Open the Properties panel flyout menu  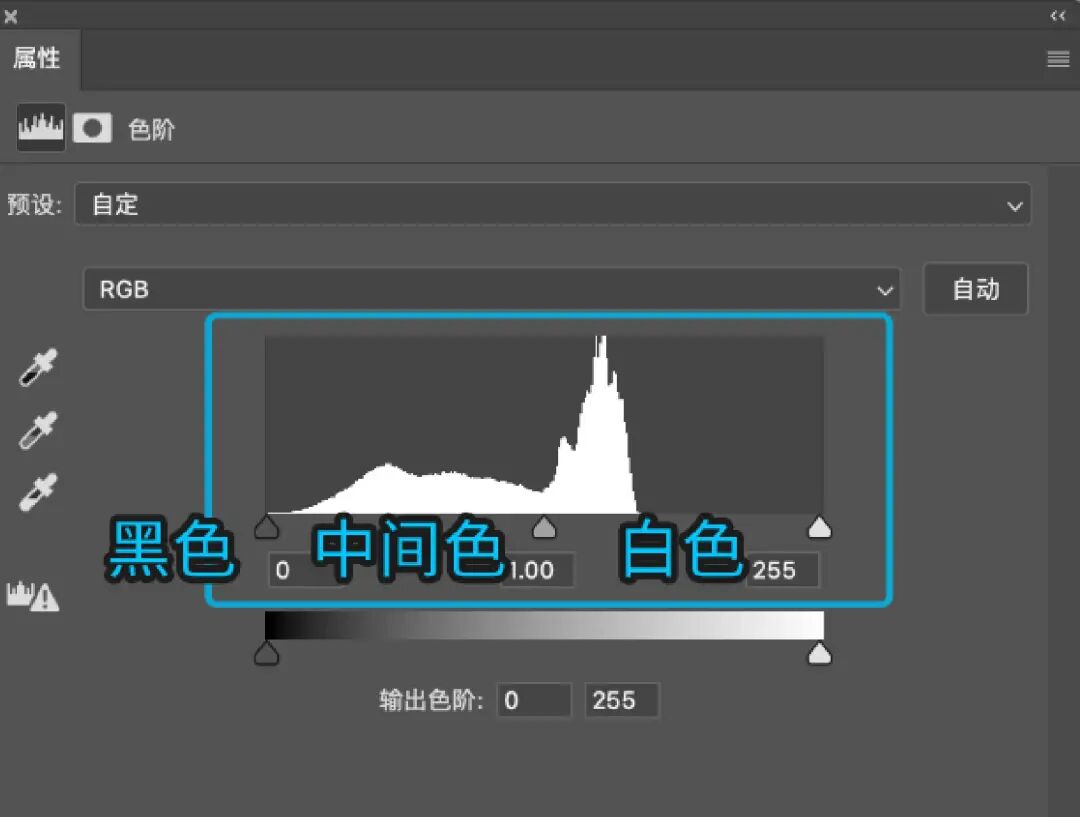(x=1058, y=59)
